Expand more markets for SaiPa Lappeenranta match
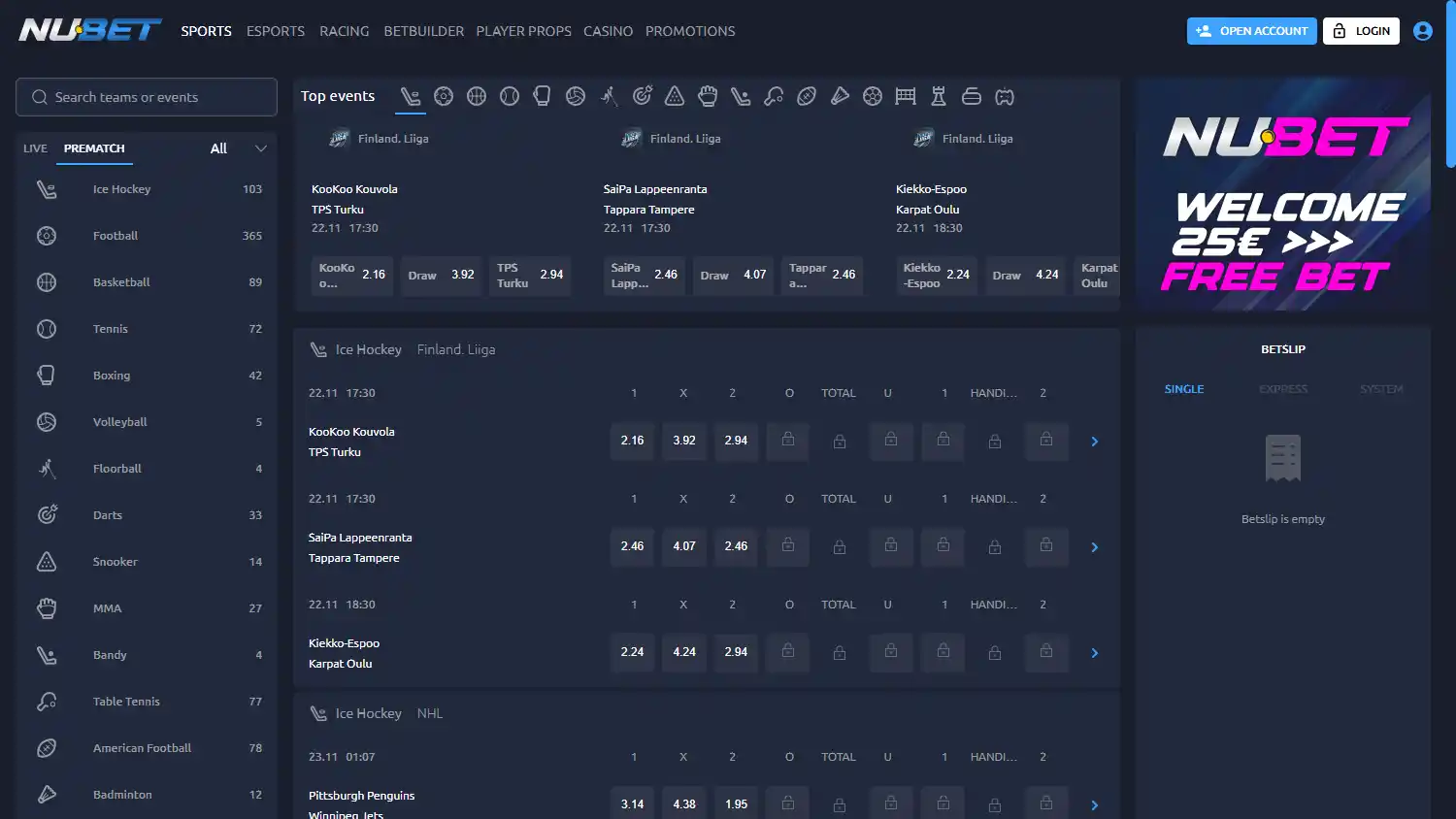The height and width of the screenshot is (819, 1456). [1095, 547]
